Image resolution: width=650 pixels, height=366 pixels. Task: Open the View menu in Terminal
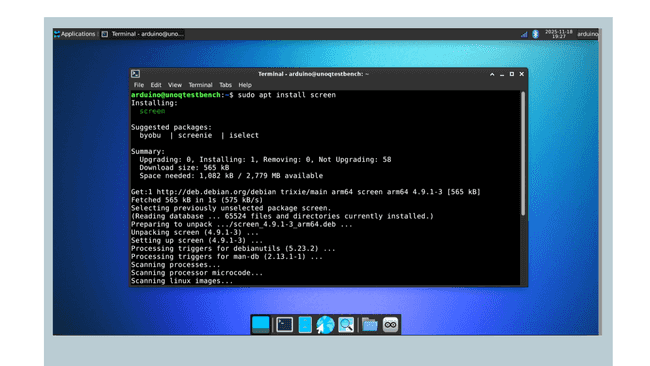click(175, 85)
